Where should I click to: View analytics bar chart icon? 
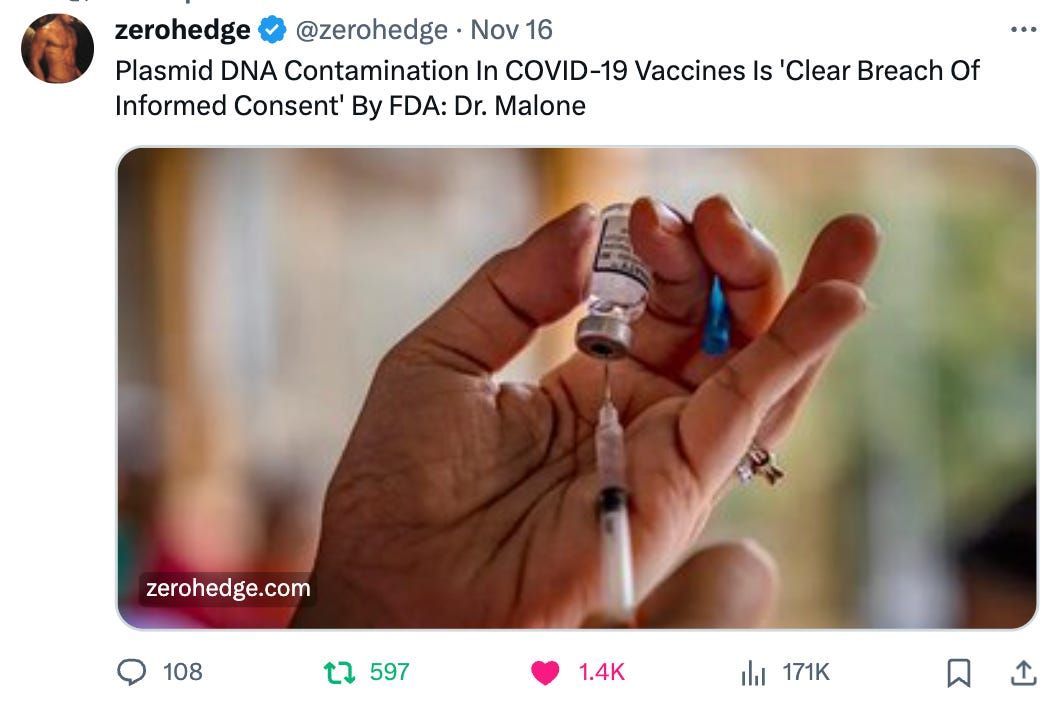pyautogui.click(x=753, y=673)
